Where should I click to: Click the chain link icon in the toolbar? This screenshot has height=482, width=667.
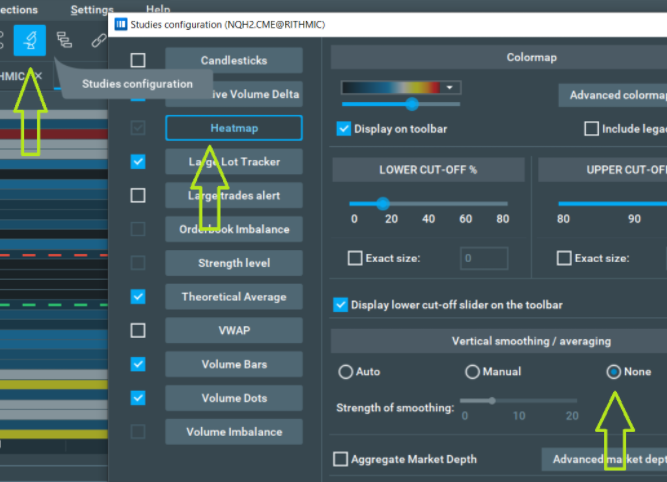coord(97,40)
